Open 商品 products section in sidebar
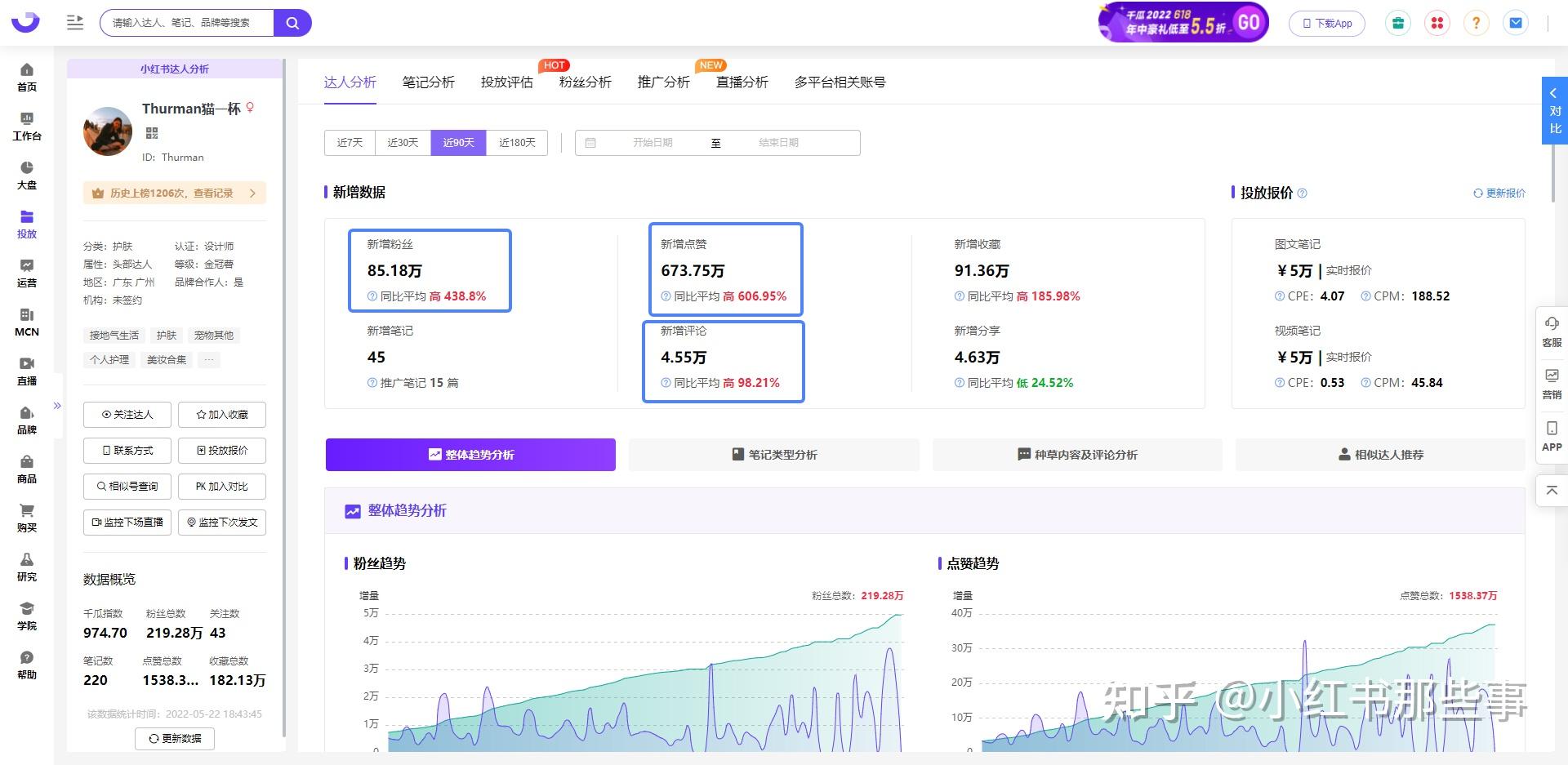This screenshot has width=1568, height=765. 27,469
